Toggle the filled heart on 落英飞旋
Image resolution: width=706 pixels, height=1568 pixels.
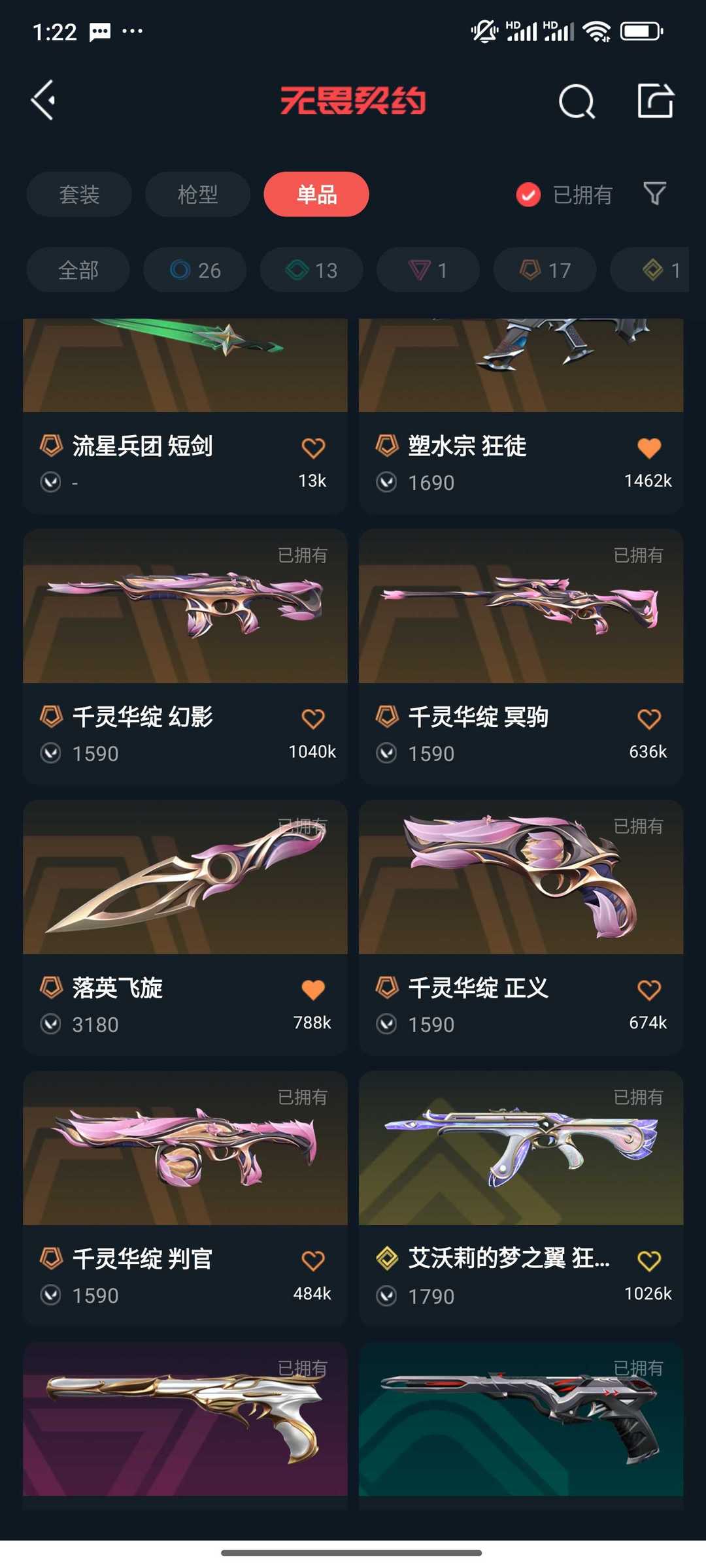(x=313, y=990)
